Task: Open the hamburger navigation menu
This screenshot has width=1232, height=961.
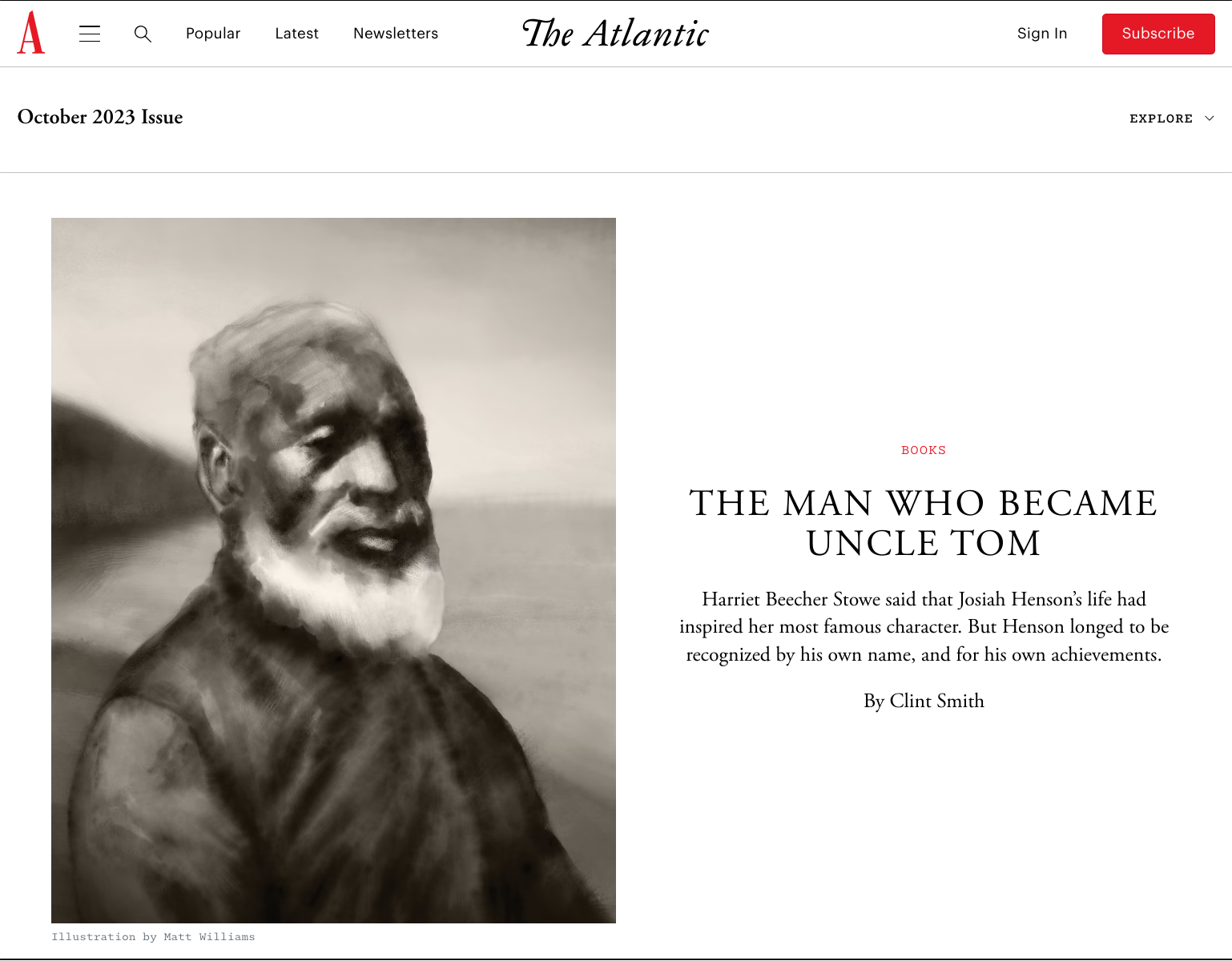Action: pos(90,34)
